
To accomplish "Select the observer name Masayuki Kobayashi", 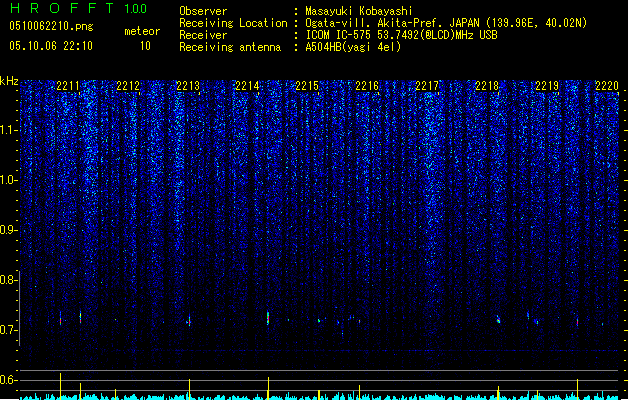I will pyautogui.click(x=358, y=11).
